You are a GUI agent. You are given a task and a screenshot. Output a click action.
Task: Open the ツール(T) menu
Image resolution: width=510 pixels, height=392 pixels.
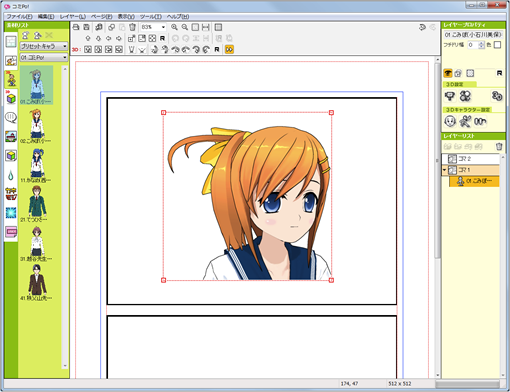(x=151, y=17)
